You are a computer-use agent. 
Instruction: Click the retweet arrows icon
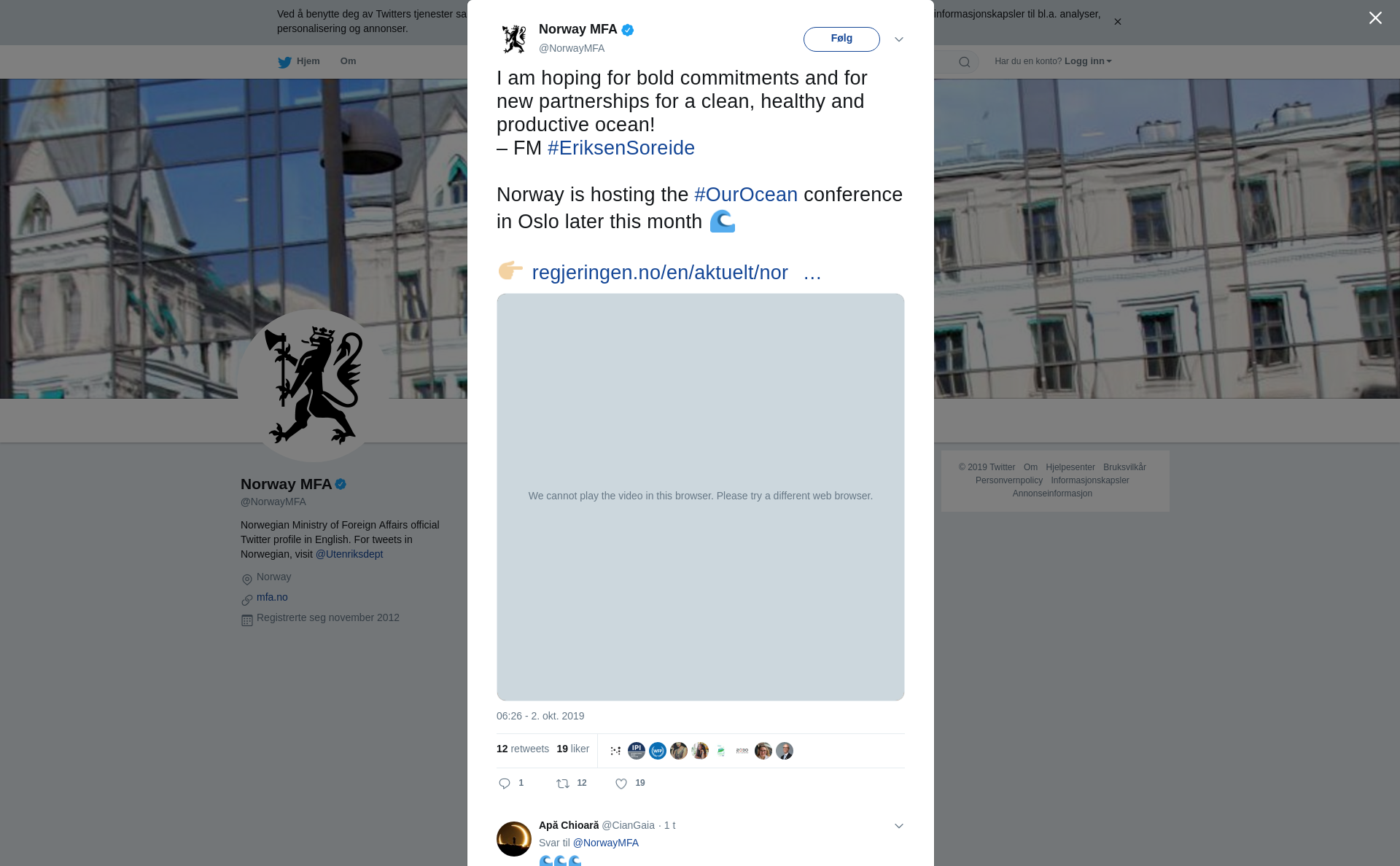click(x=563, y=784)
